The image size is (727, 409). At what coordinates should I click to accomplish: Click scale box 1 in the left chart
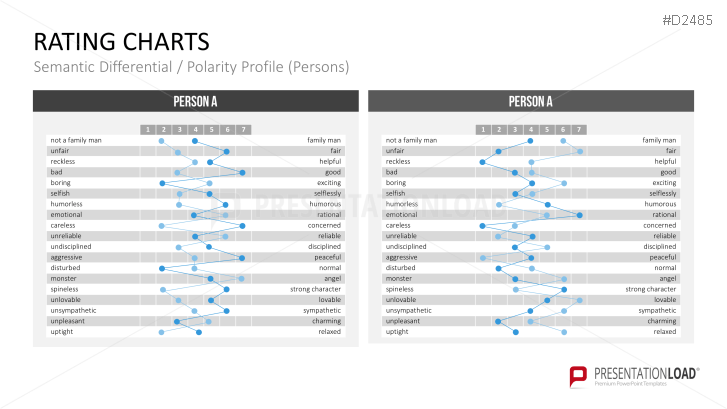click(146, 129)
